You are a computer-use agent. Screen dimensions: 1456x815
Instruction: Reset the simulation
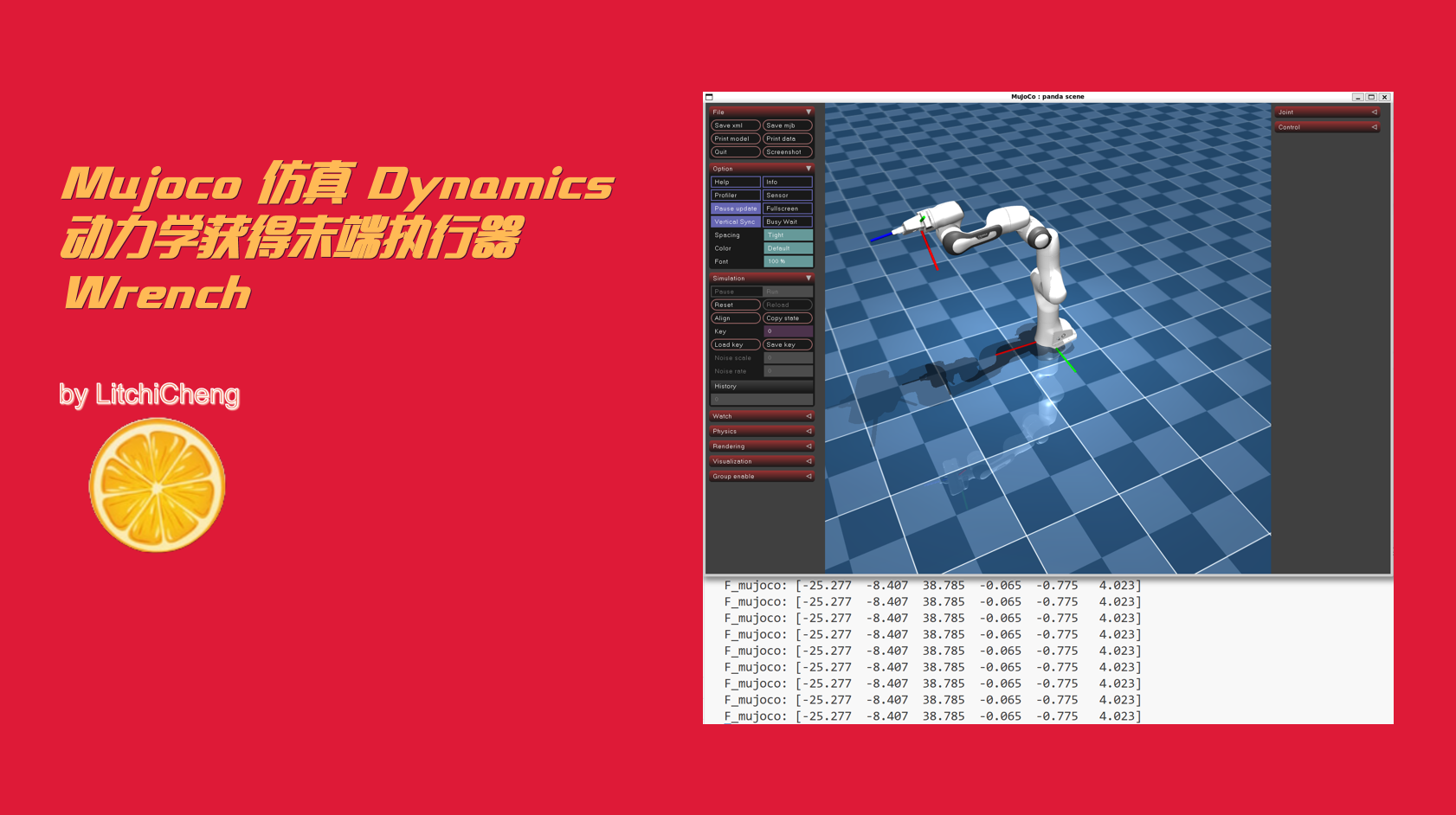(x=734, y=305)
